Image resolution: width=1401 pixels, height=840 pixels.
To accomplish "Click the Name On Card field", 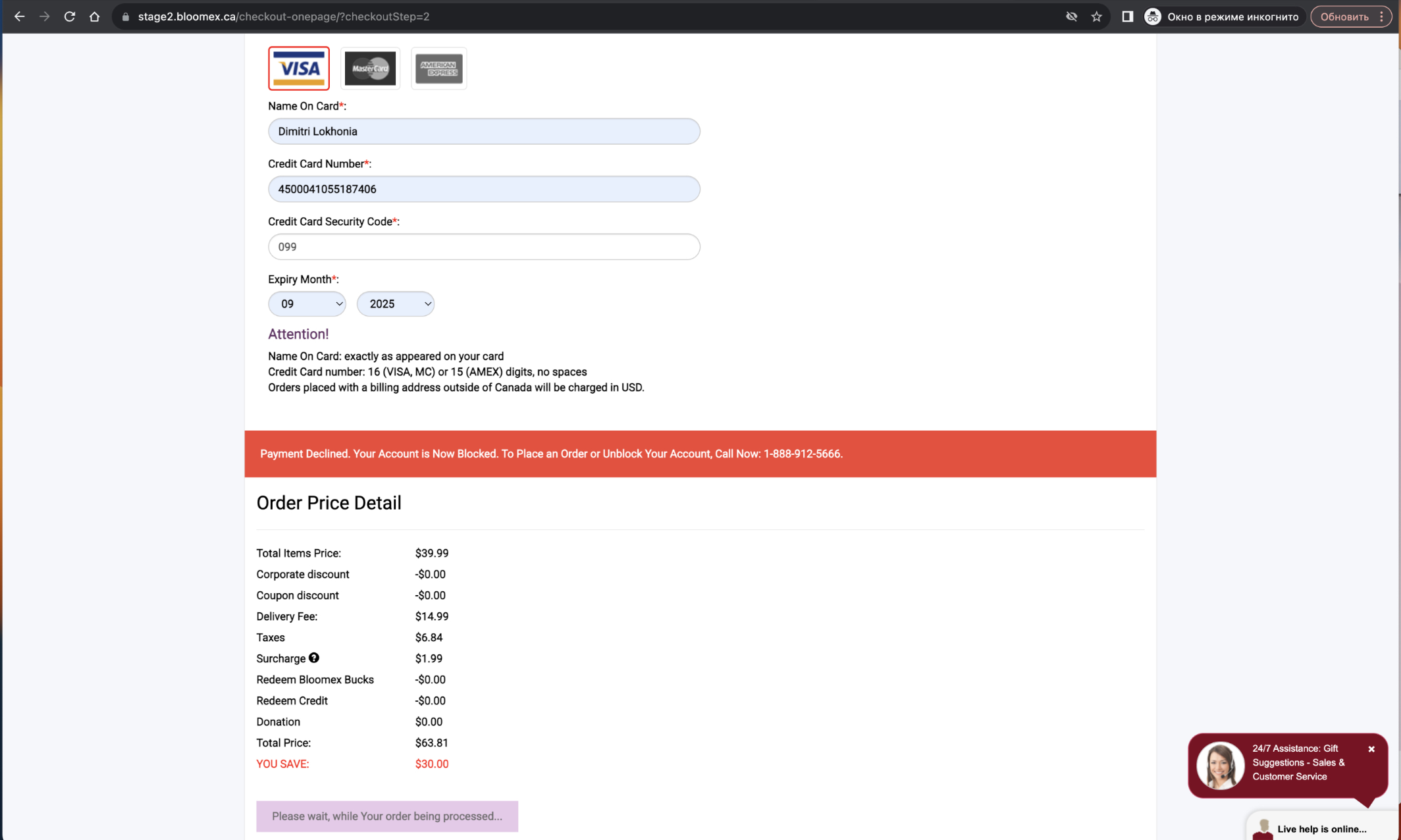I will pos(484,131).
